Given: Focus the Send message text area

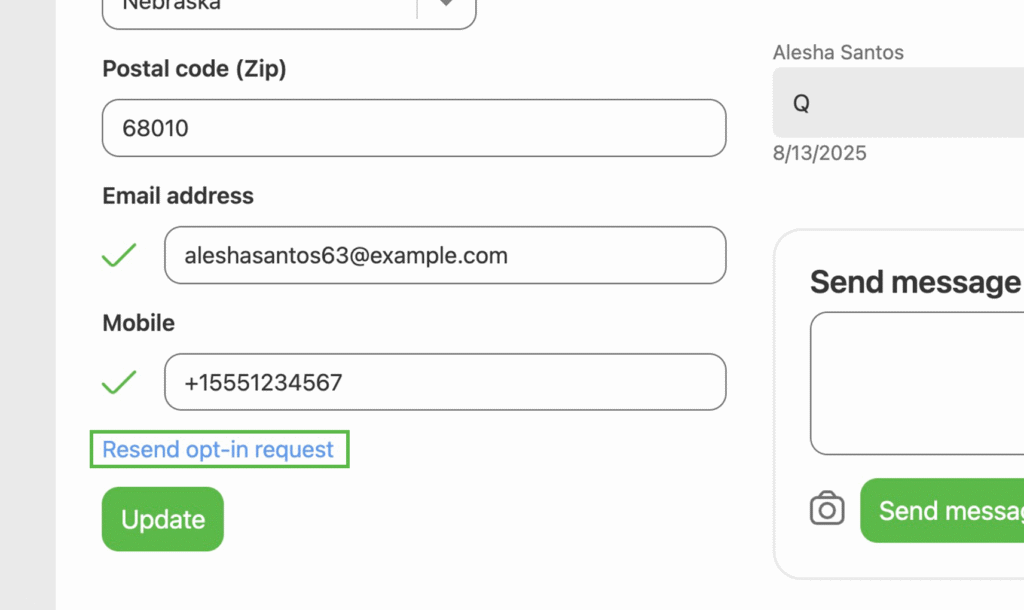Looking at the screenshot, I should coord(916,383).
